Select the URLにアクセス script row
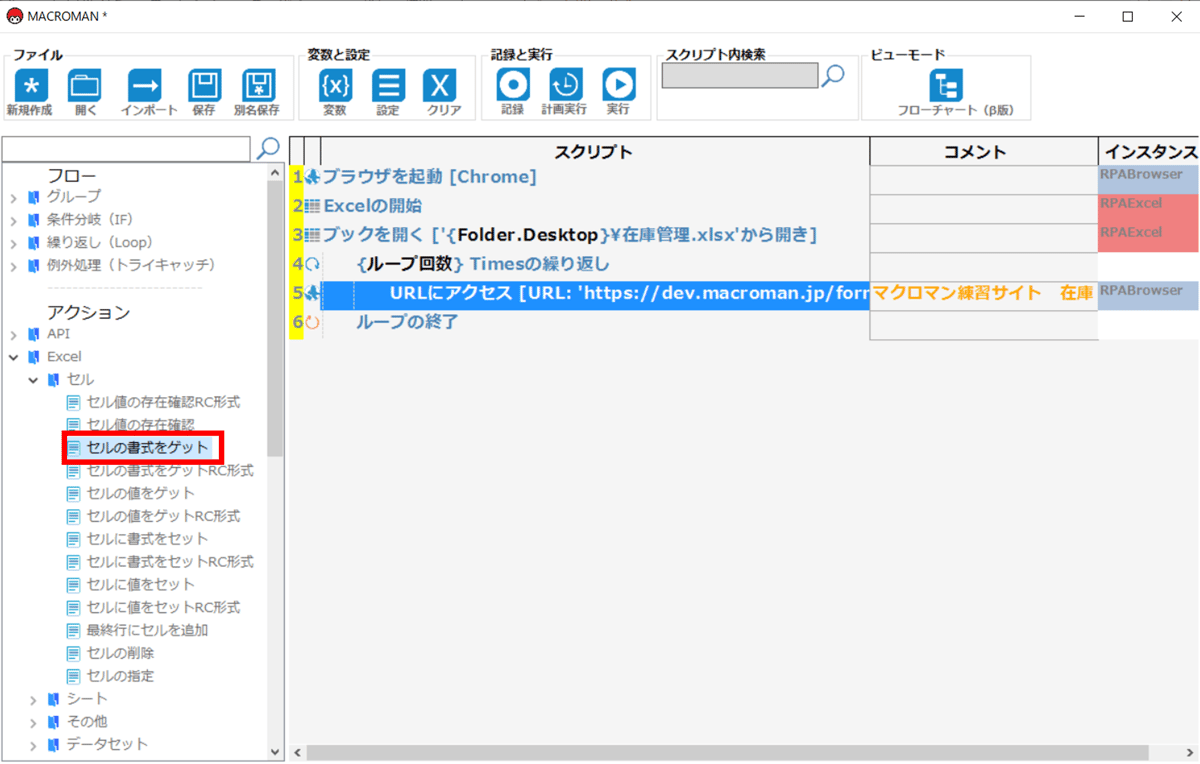Viewport: 1200px width, 764px height. [x=595, y=293]
